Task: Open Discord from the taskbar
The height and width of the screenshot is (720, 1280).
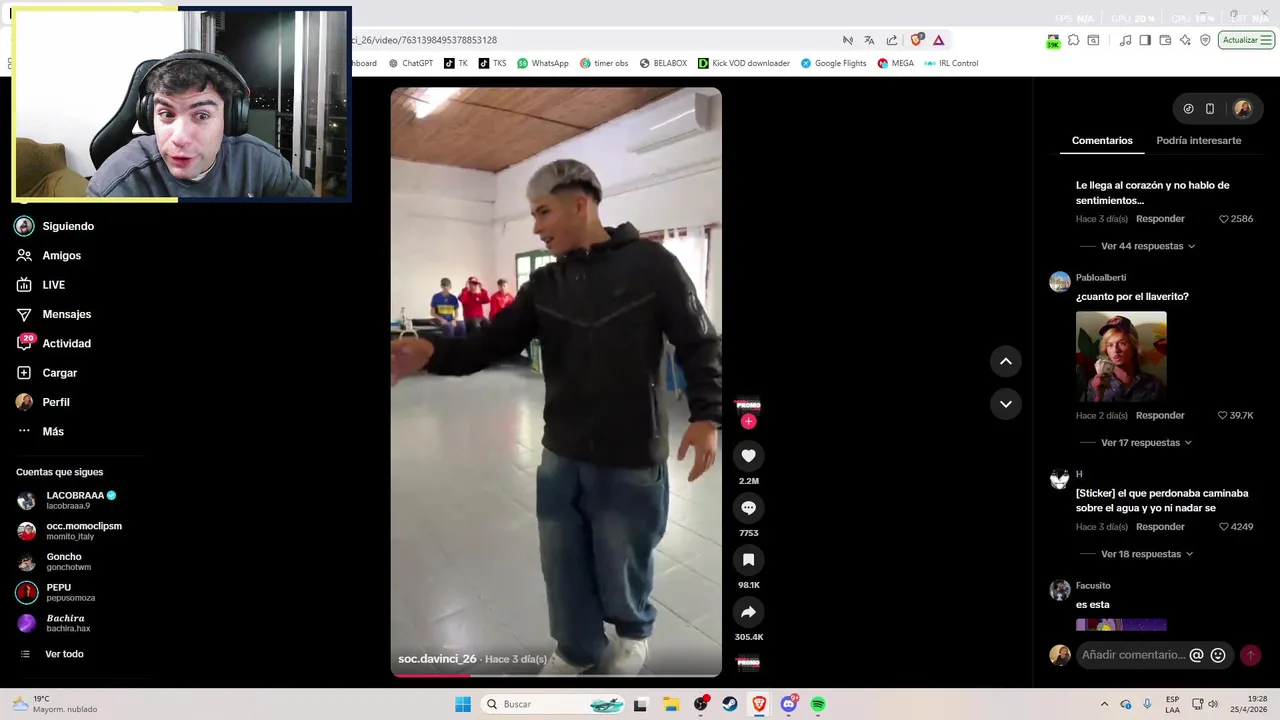Action: tap(789, 704)
